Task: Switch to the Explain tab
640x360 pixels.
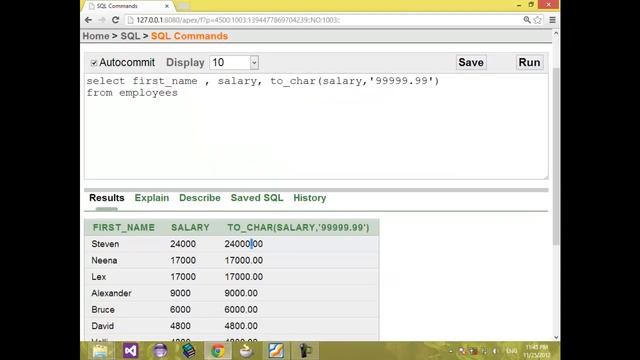Action: 152,198
